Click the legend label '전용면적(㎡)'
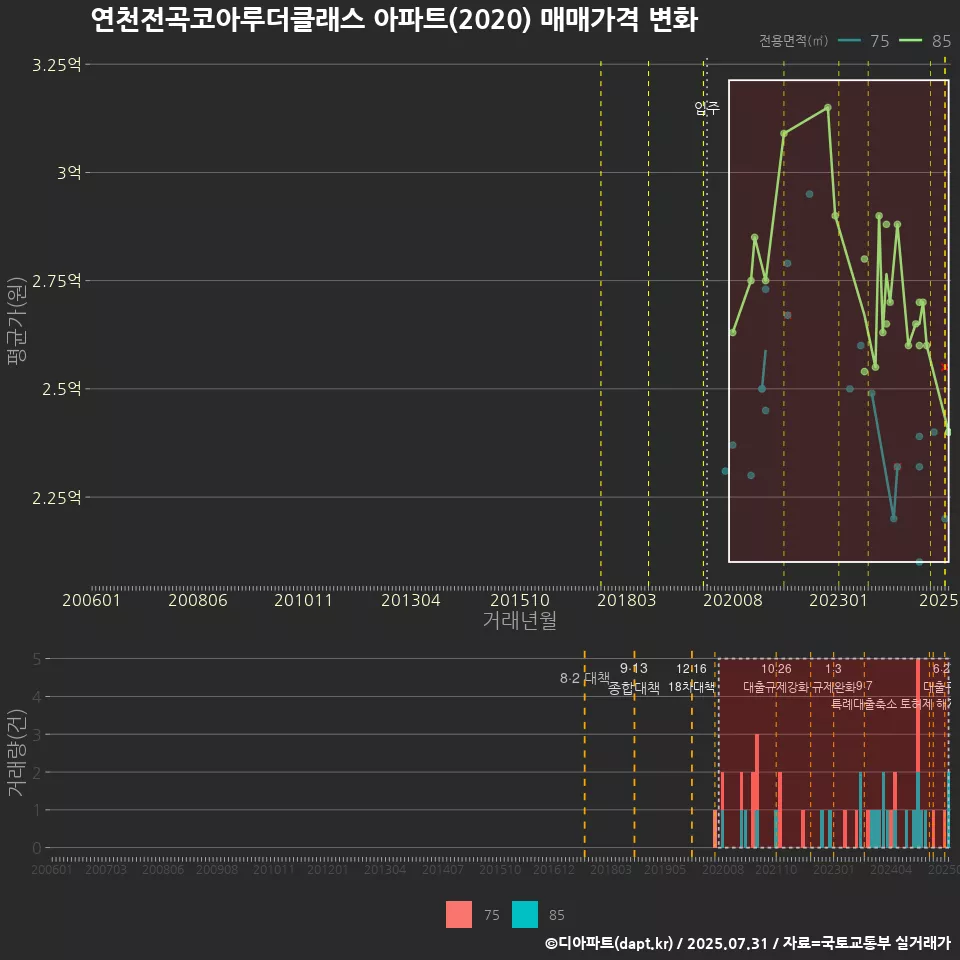Screen dimensions: 960x960 pyautogui.click(x=793, y=40)
